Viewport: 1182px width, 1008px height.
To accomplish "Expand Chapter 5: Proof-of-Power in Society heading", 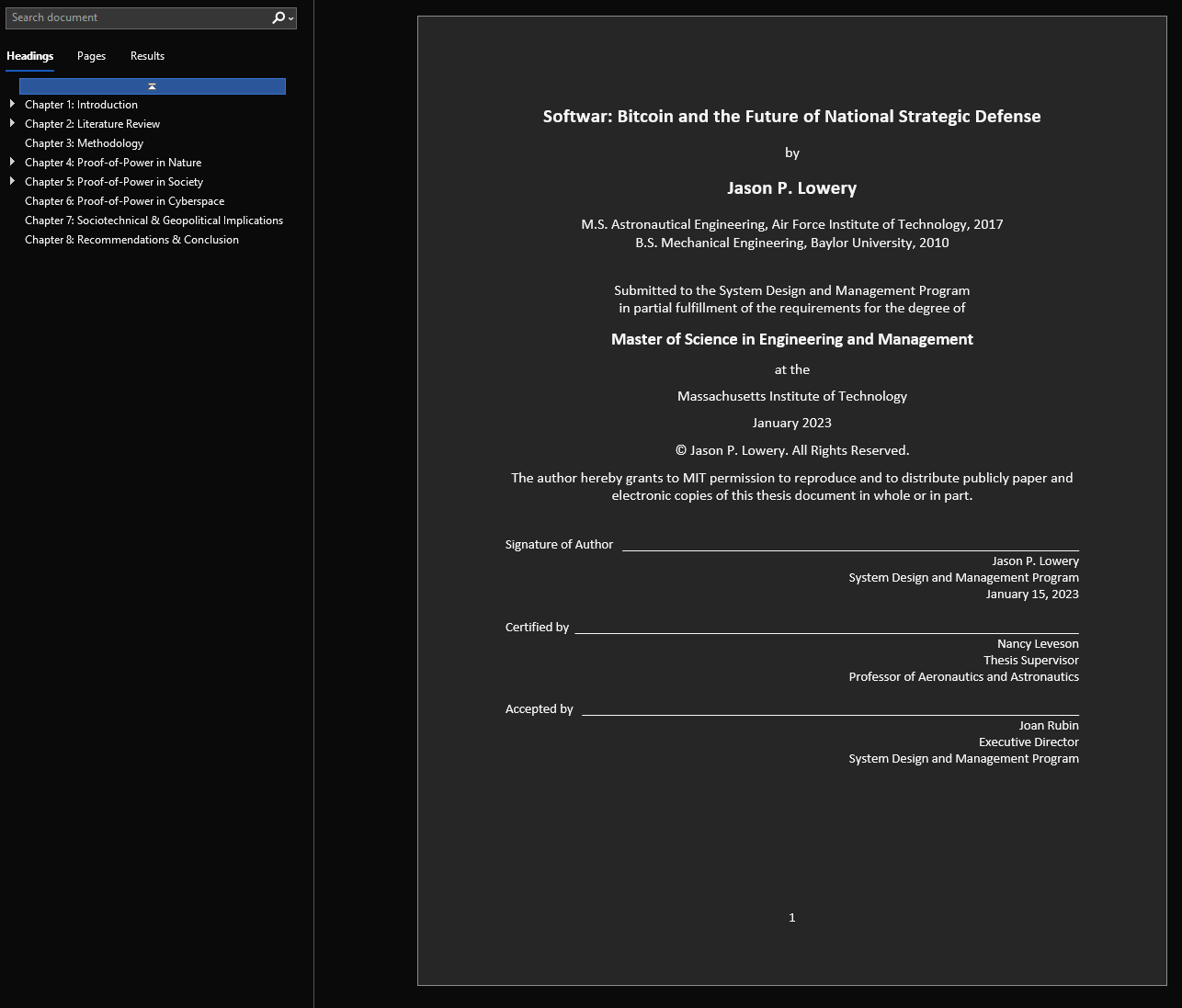I will (12, 181).
